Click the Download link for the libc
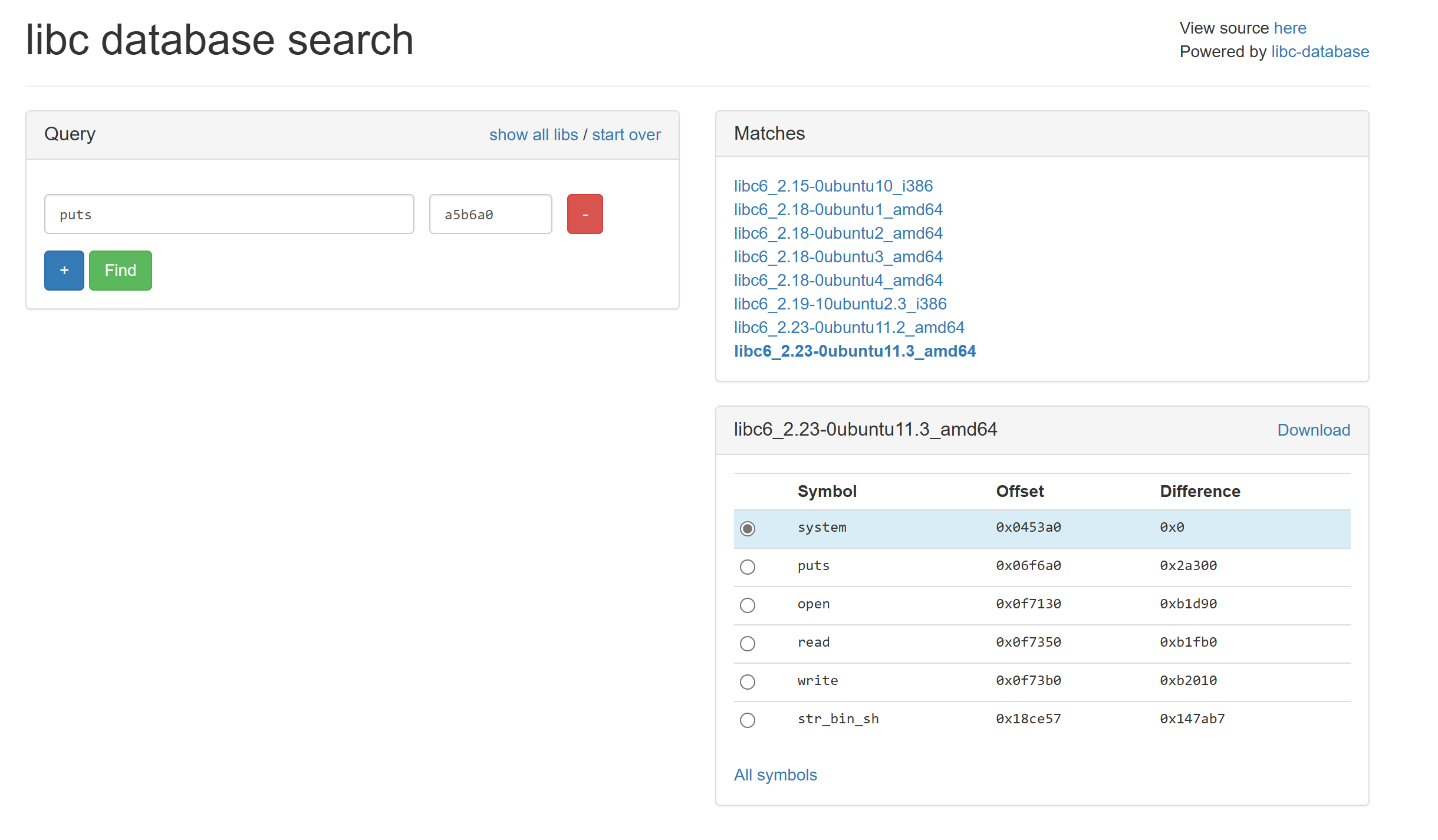This screenshot has height=840, width=1438. click(x=1314, y=430)
